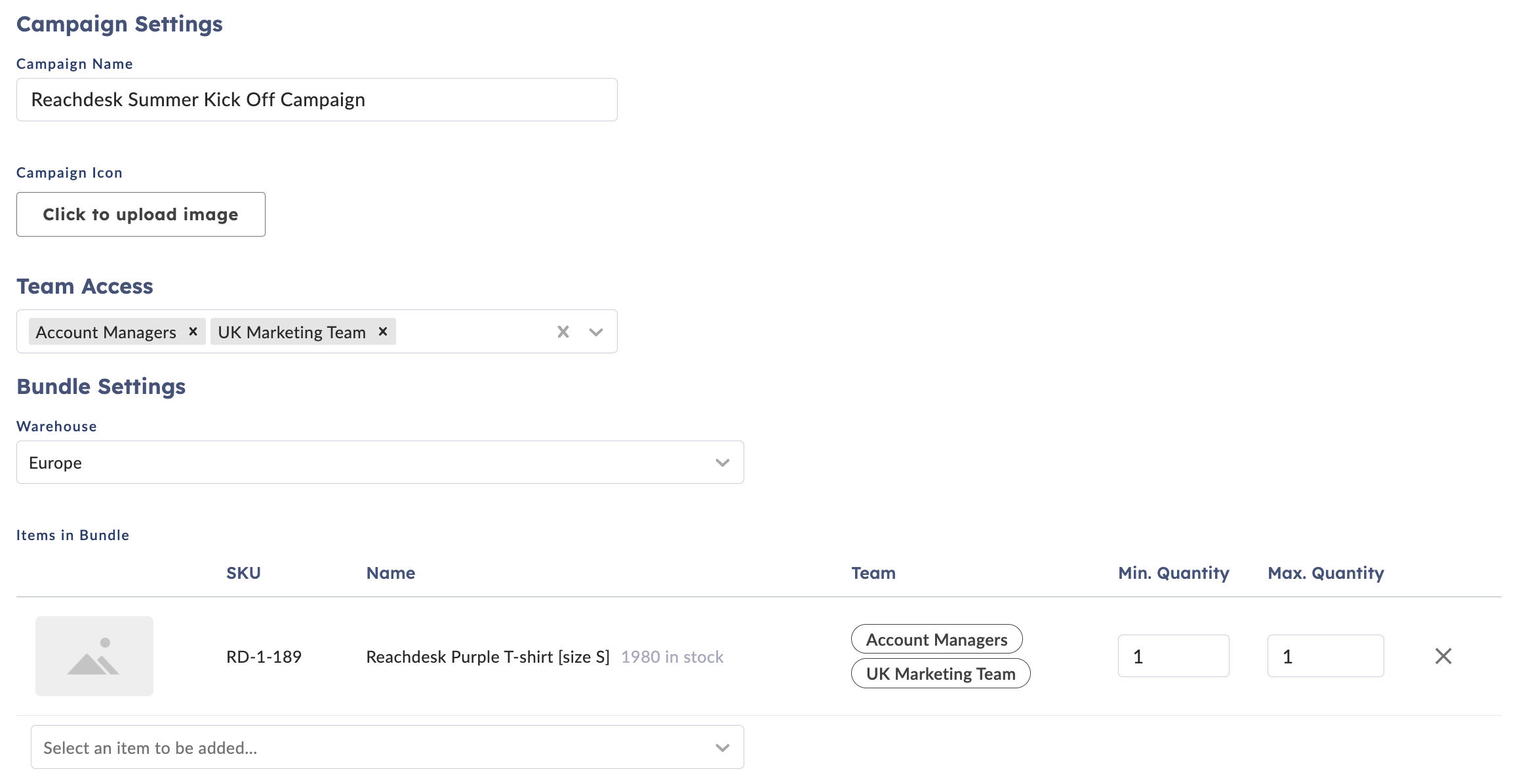Click the Name column header

pos(391,573)
